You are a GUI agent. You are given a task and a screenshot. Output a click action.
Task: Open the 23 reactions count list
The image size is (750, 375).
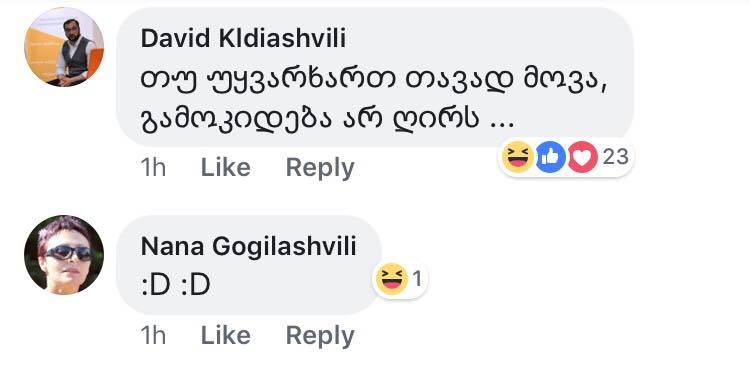point(615,156)
